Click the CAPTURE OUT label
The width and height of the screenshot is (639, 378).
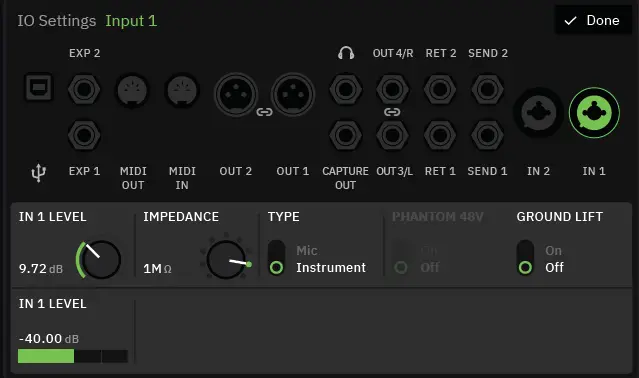pos(345,178)
